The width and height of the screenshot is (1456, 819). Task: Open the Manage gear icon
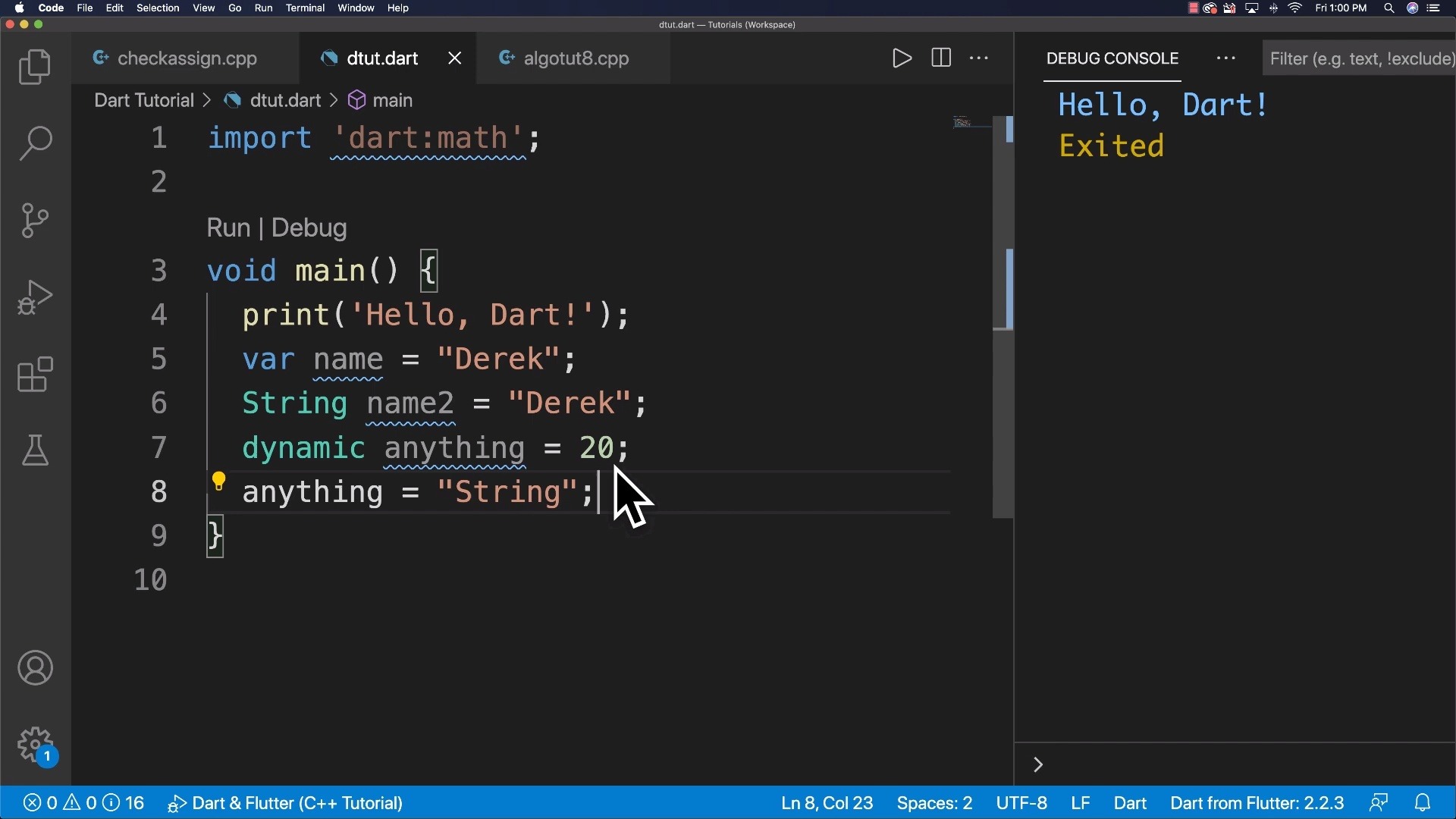[35, 745]
